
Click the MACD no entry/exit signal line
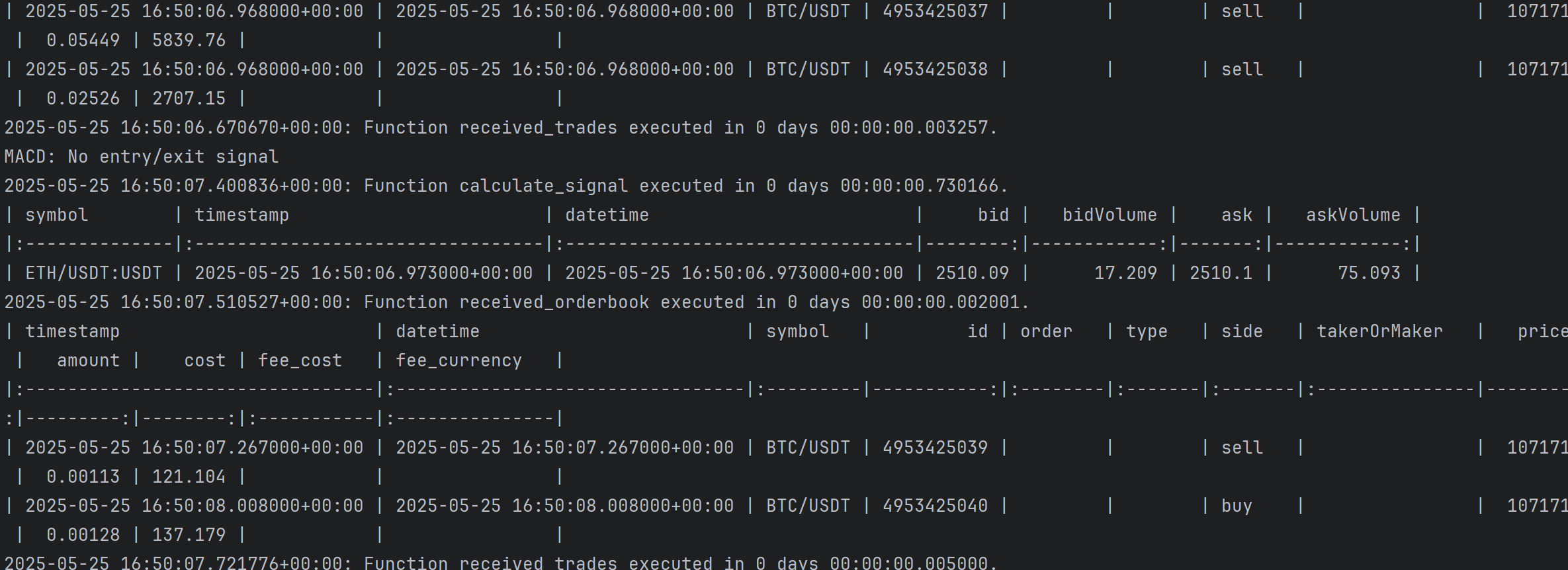click(x=142, y=157)
